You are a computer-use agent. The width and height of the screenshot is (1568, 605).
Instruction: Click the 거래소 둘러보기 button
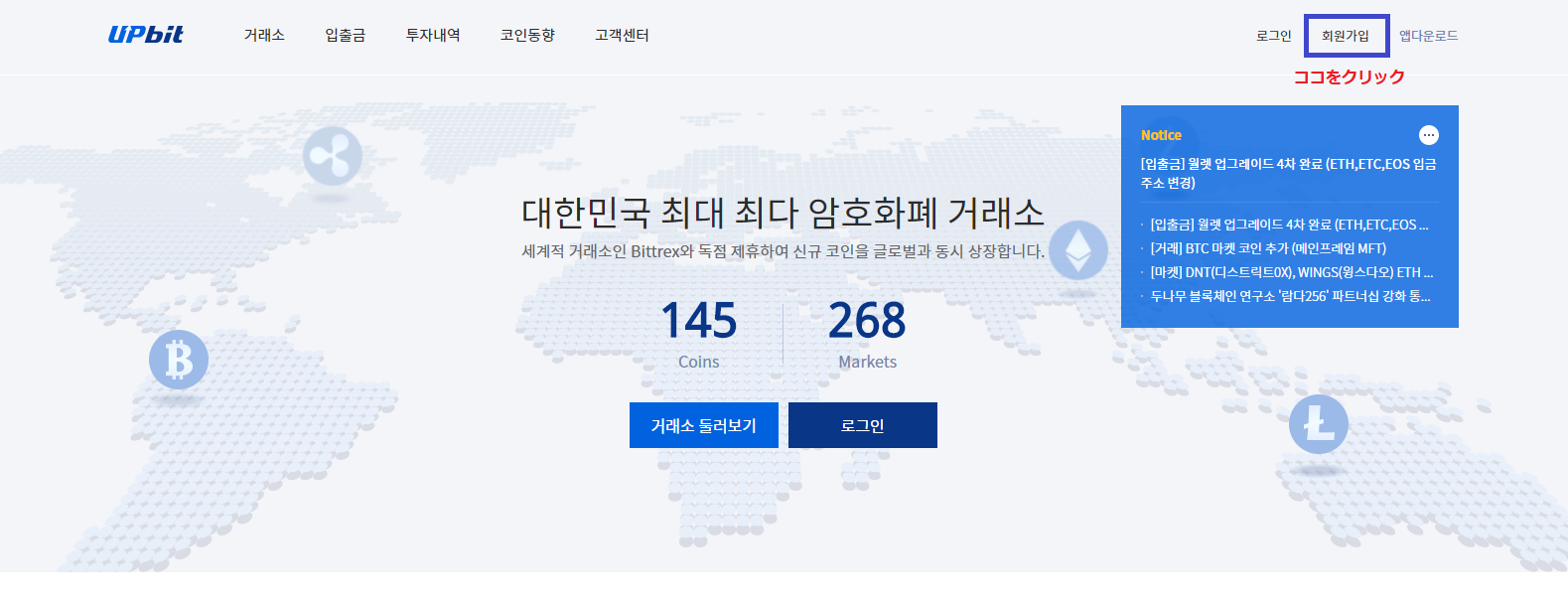tap(704, 425)
